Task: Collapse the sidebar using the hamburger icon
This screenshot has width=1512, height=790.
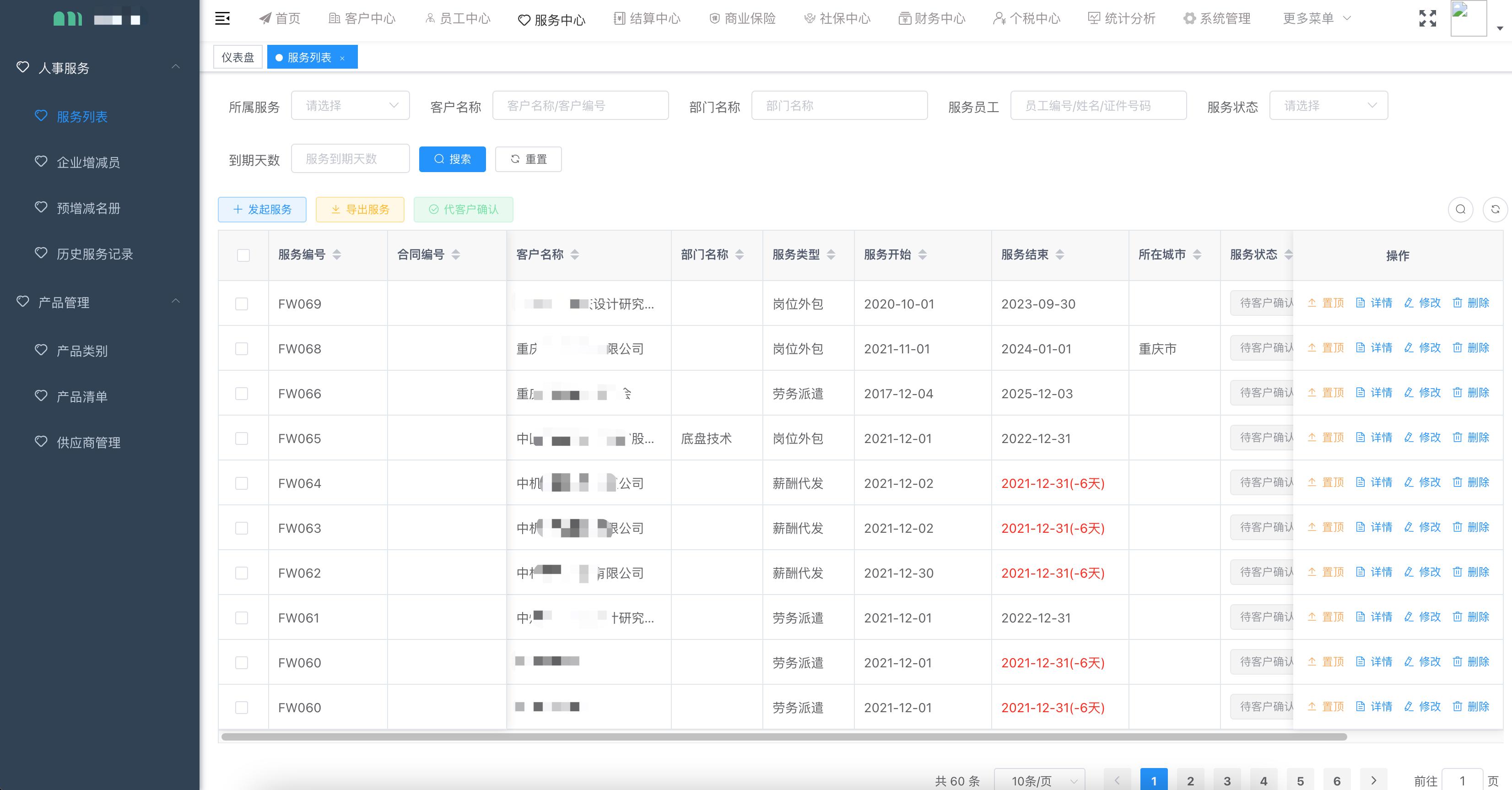Action: click(x=222, y=18)
